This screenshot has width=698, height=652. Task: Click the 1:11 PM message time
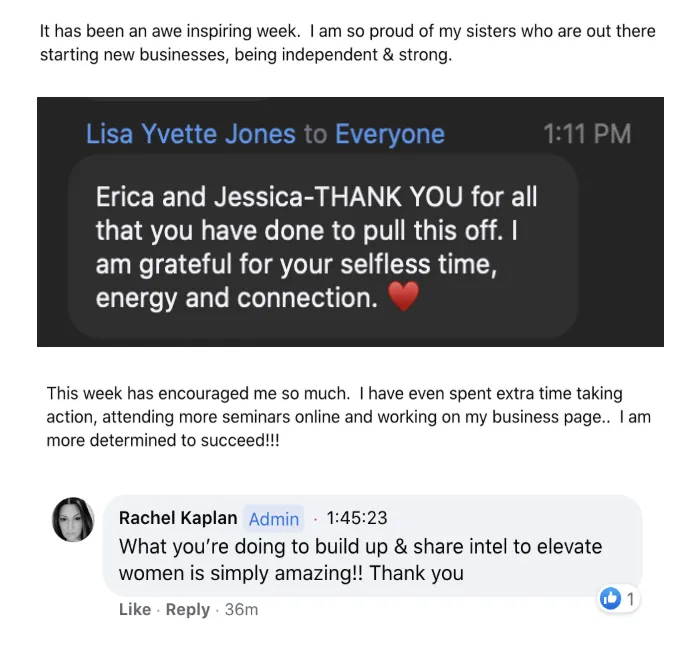pos(587,134)
